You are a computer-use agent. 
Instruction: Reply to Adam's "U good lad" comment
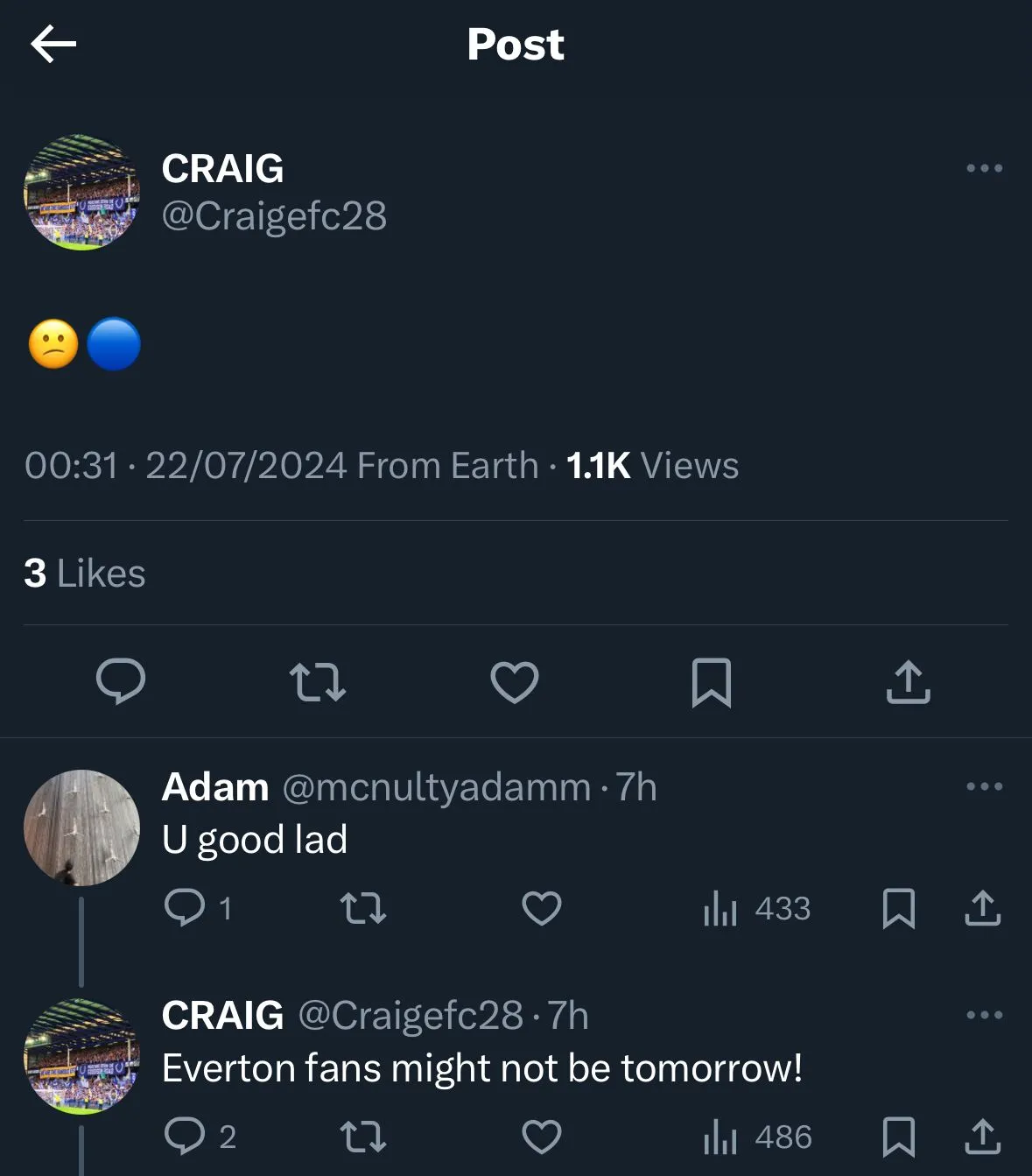click(x=185, y=908)
